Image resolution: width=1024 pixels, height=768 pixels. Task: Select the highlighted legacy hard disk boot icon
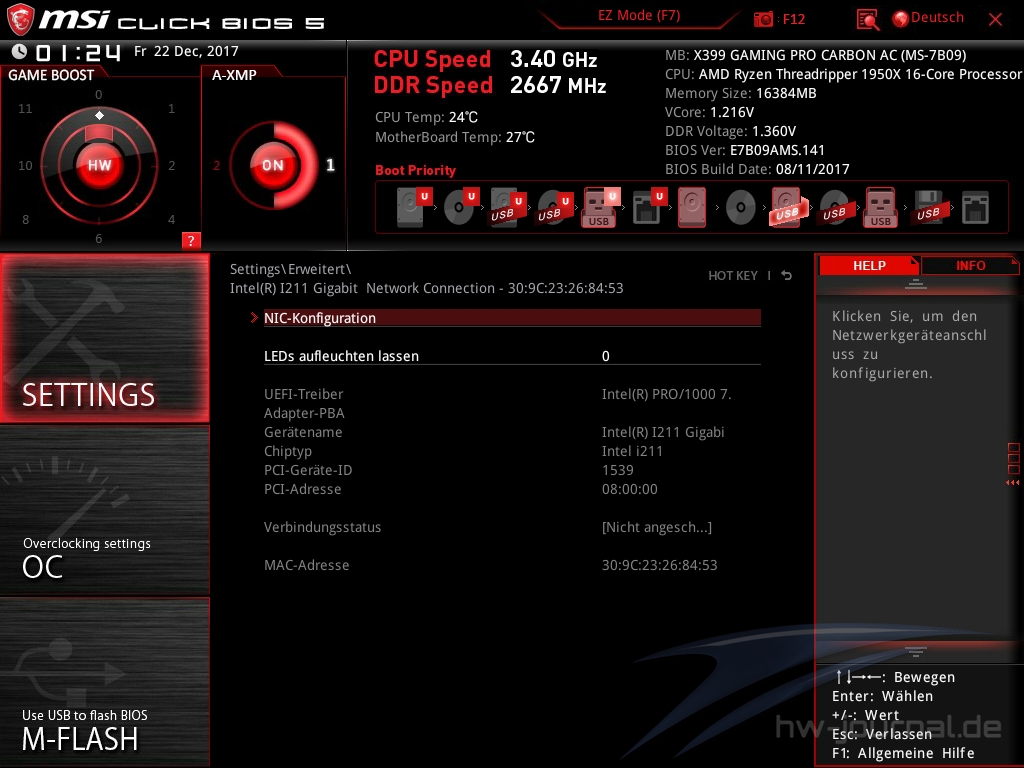[x=692, y=207]
